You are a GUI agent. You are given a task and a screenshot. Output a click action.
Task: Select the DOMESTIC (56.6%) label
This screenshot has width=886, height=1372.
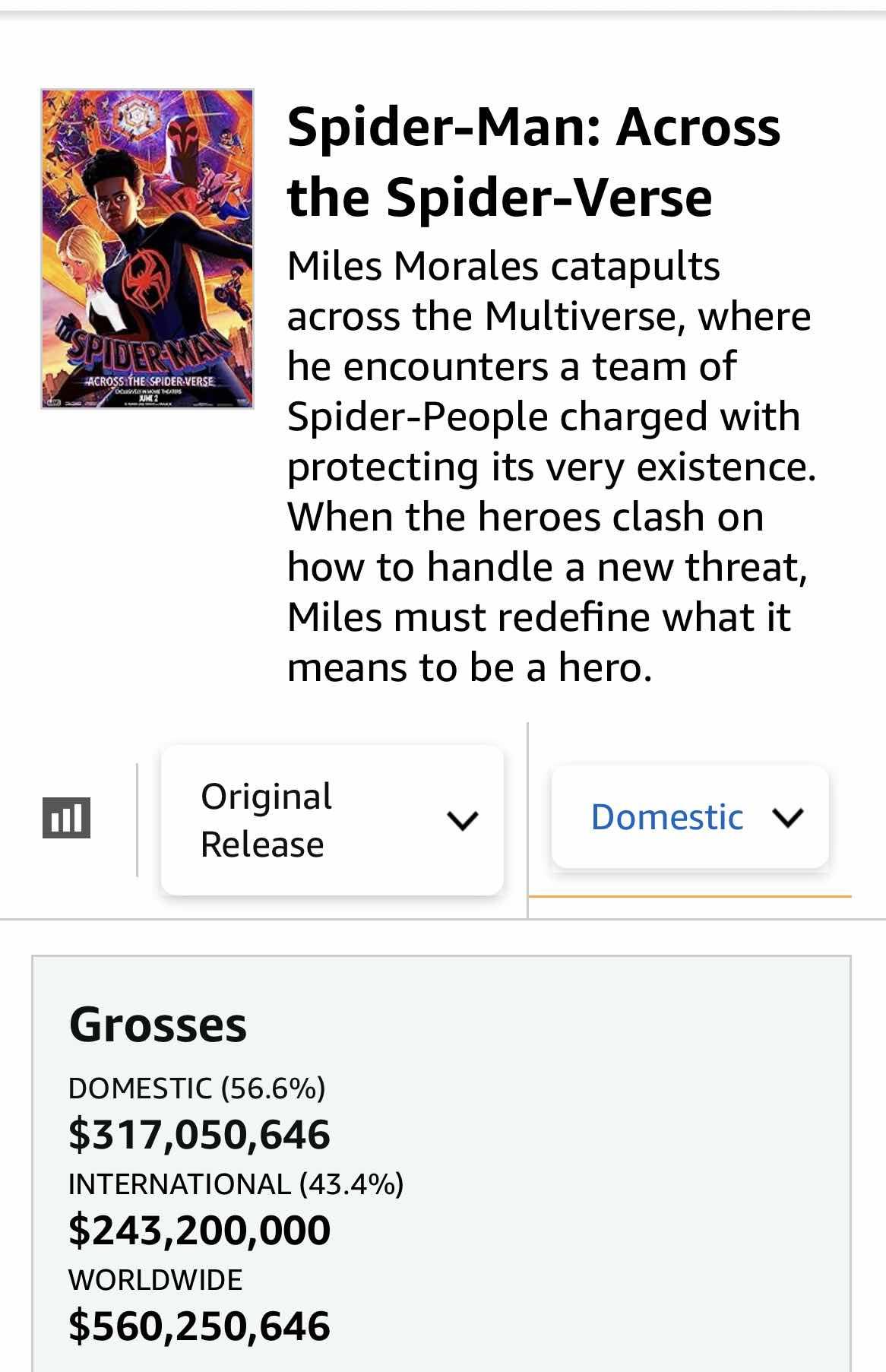pyautogui.click(x=197, y=1088)
